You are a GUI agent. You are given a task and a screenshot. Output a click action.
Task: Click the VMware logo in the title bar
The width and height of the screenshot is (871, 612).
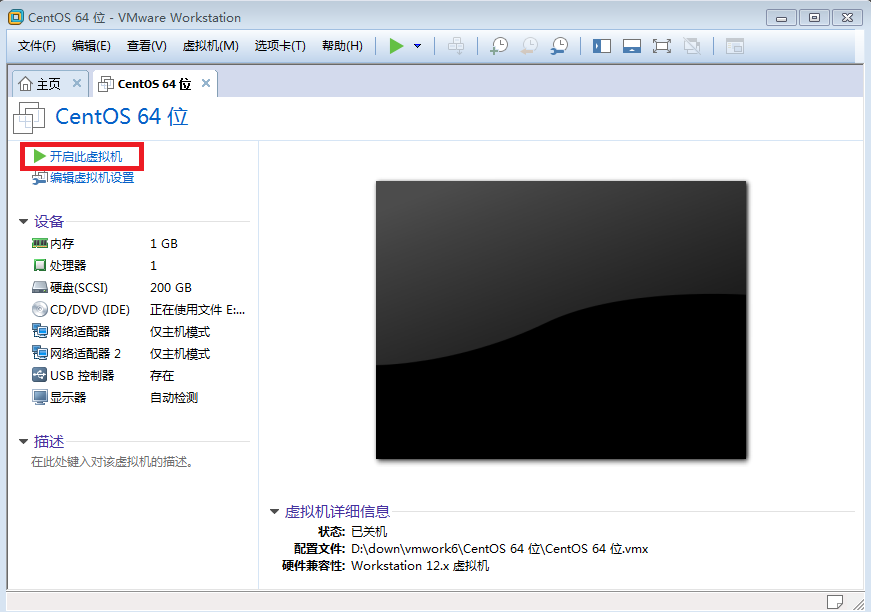(x=16, y=17)
